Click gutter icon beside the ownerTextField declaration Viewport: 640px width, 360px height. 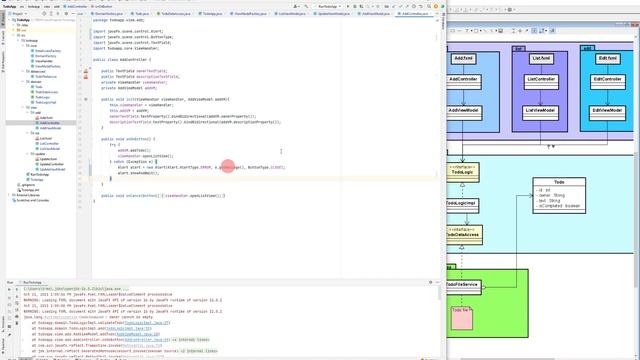[86, 71]
